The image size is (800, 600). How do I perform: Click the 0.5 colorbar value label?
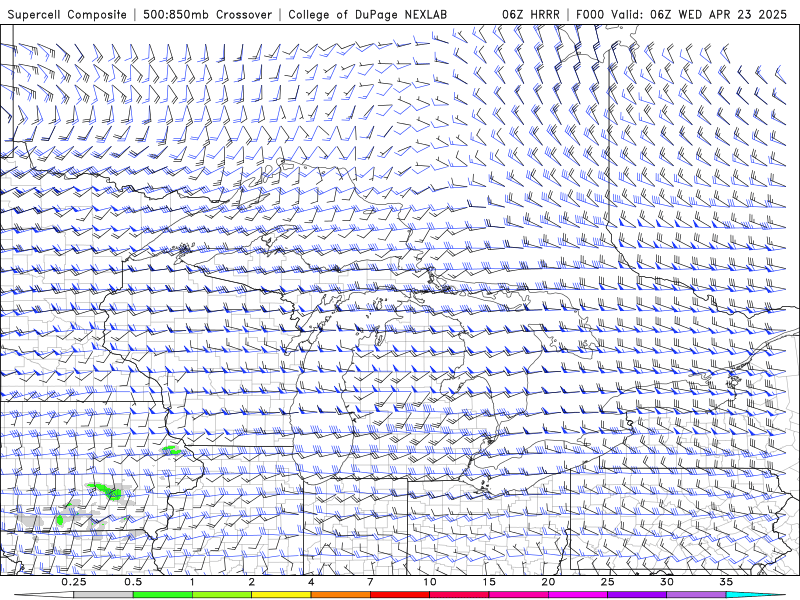pos(133,582)
